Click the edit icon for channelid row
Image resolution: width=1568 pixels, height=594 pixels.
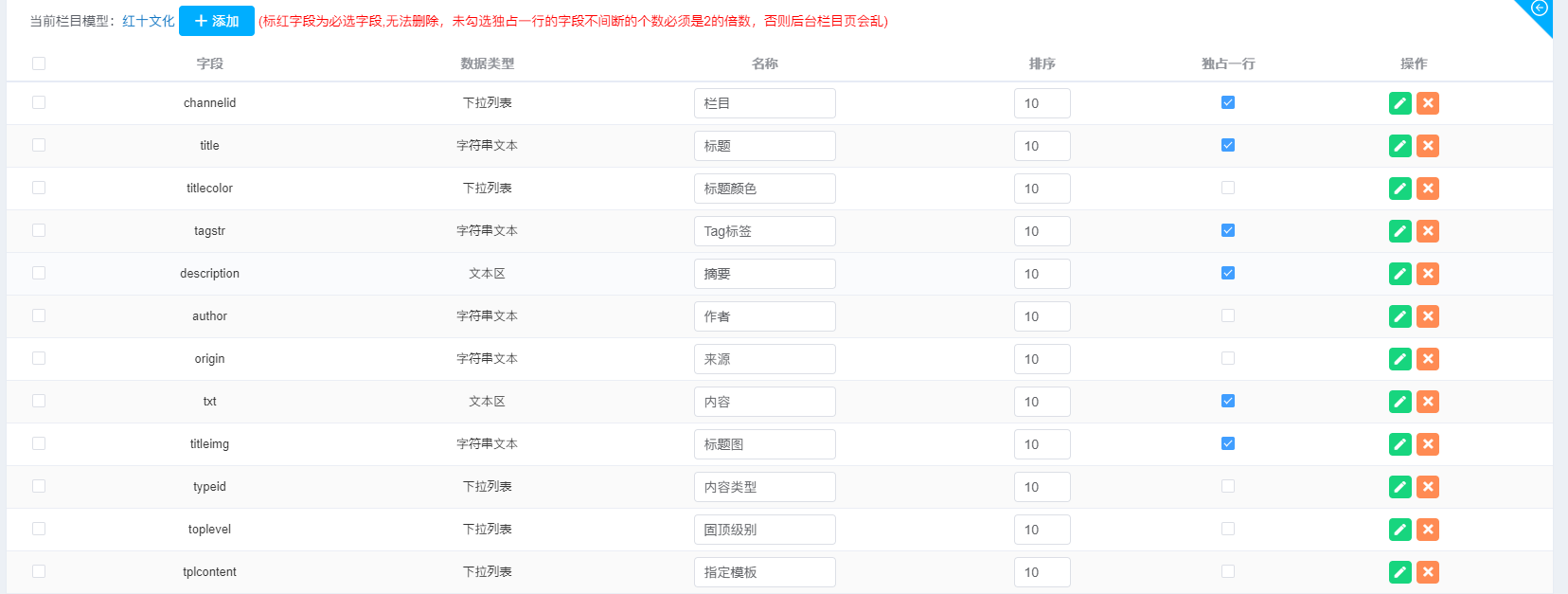tap(1399, 103)
